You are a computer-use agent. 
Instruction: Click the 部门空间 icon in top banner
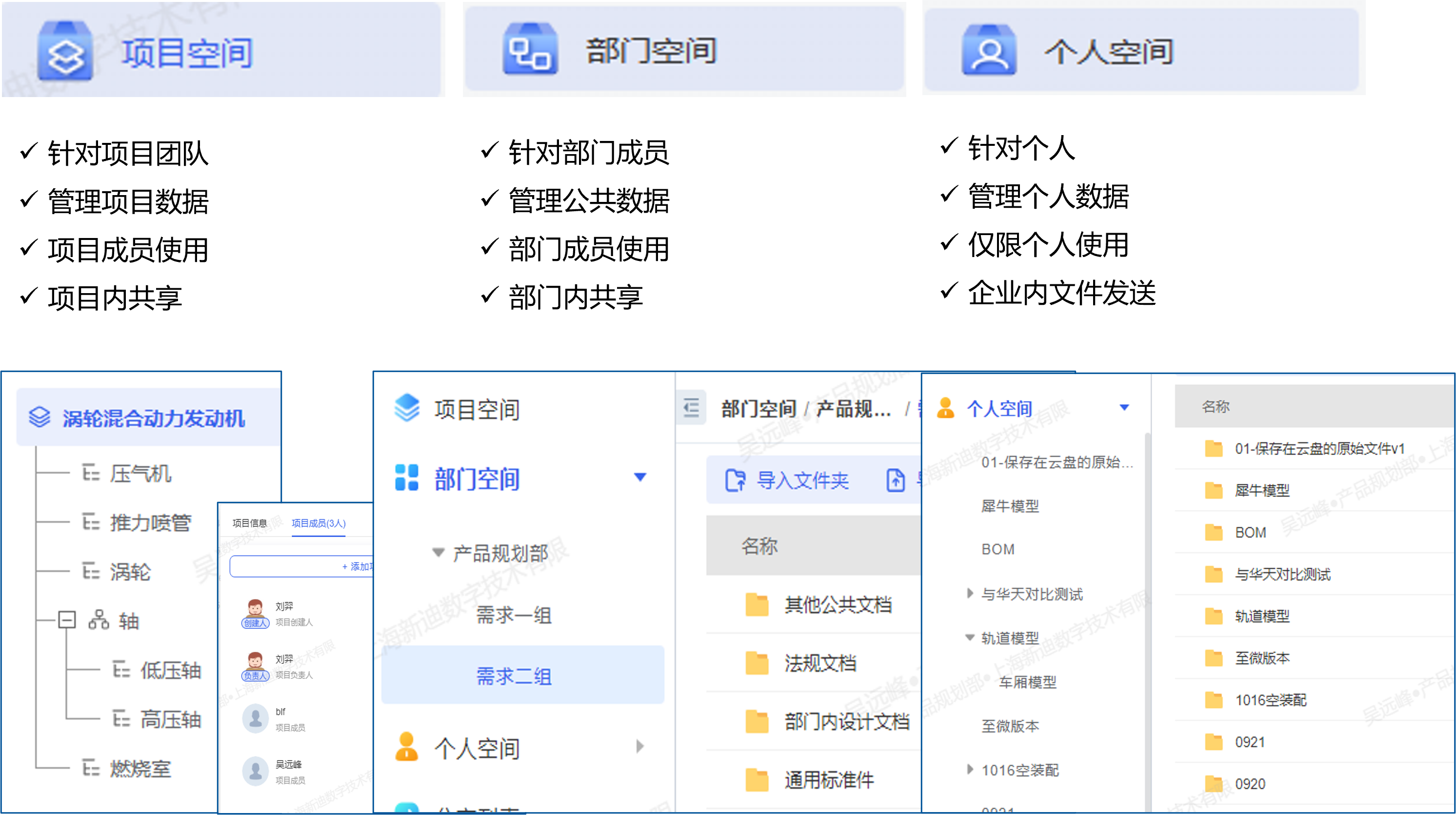click(x=530, y=50)
